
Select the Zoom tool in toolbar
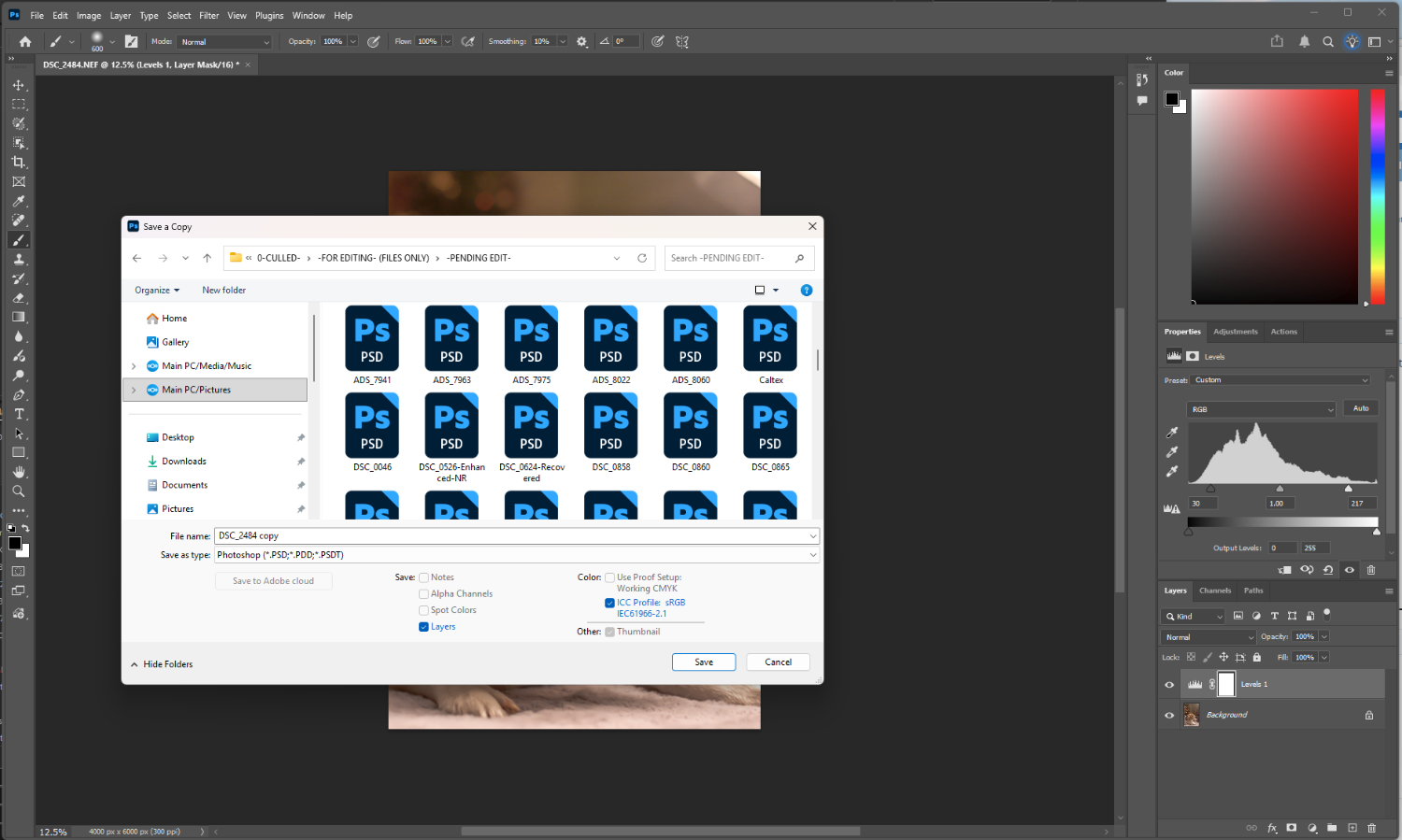click(19, 491)
